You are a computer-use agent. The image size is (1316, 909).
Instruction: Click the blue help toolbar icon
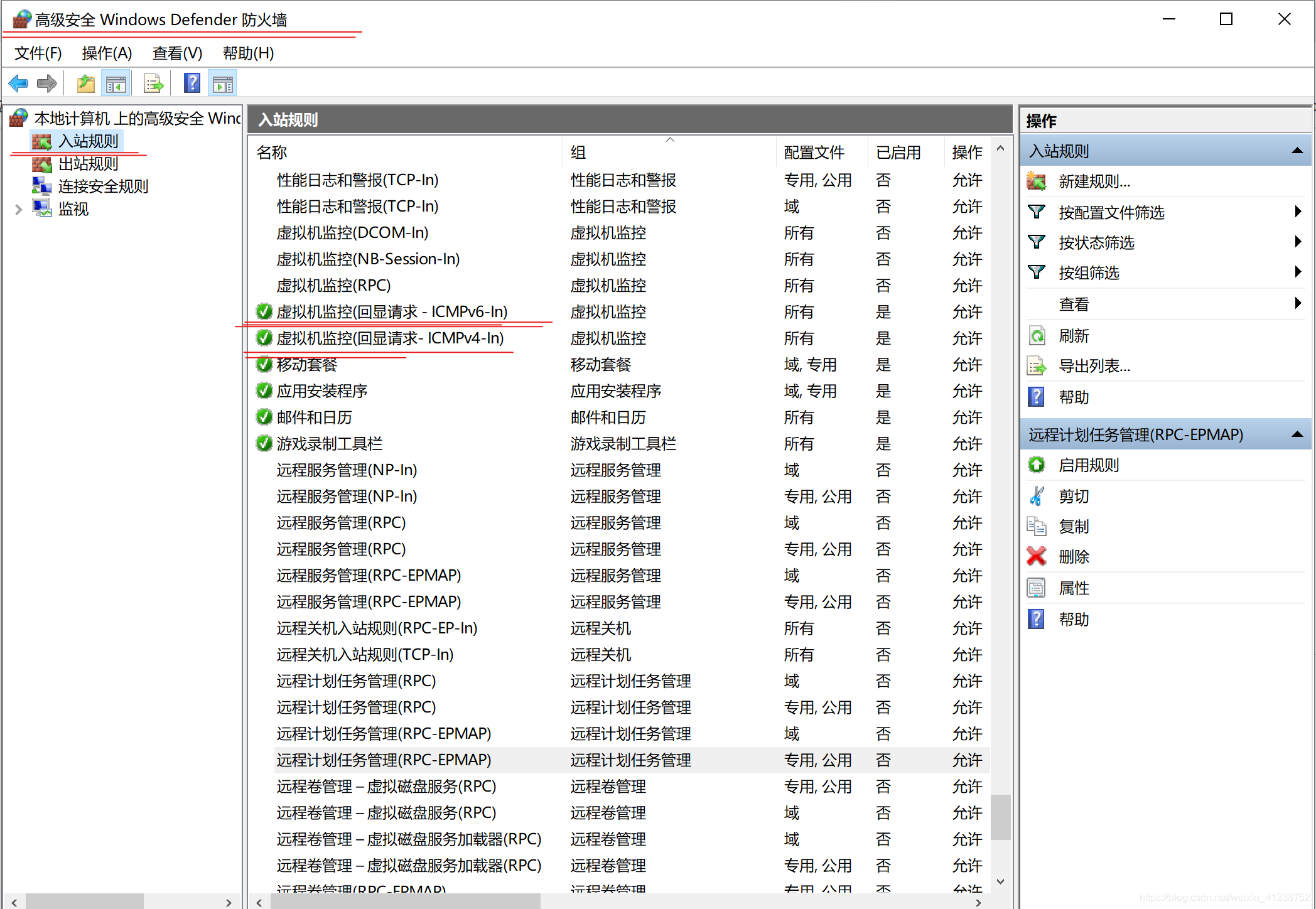click(192, 83)
